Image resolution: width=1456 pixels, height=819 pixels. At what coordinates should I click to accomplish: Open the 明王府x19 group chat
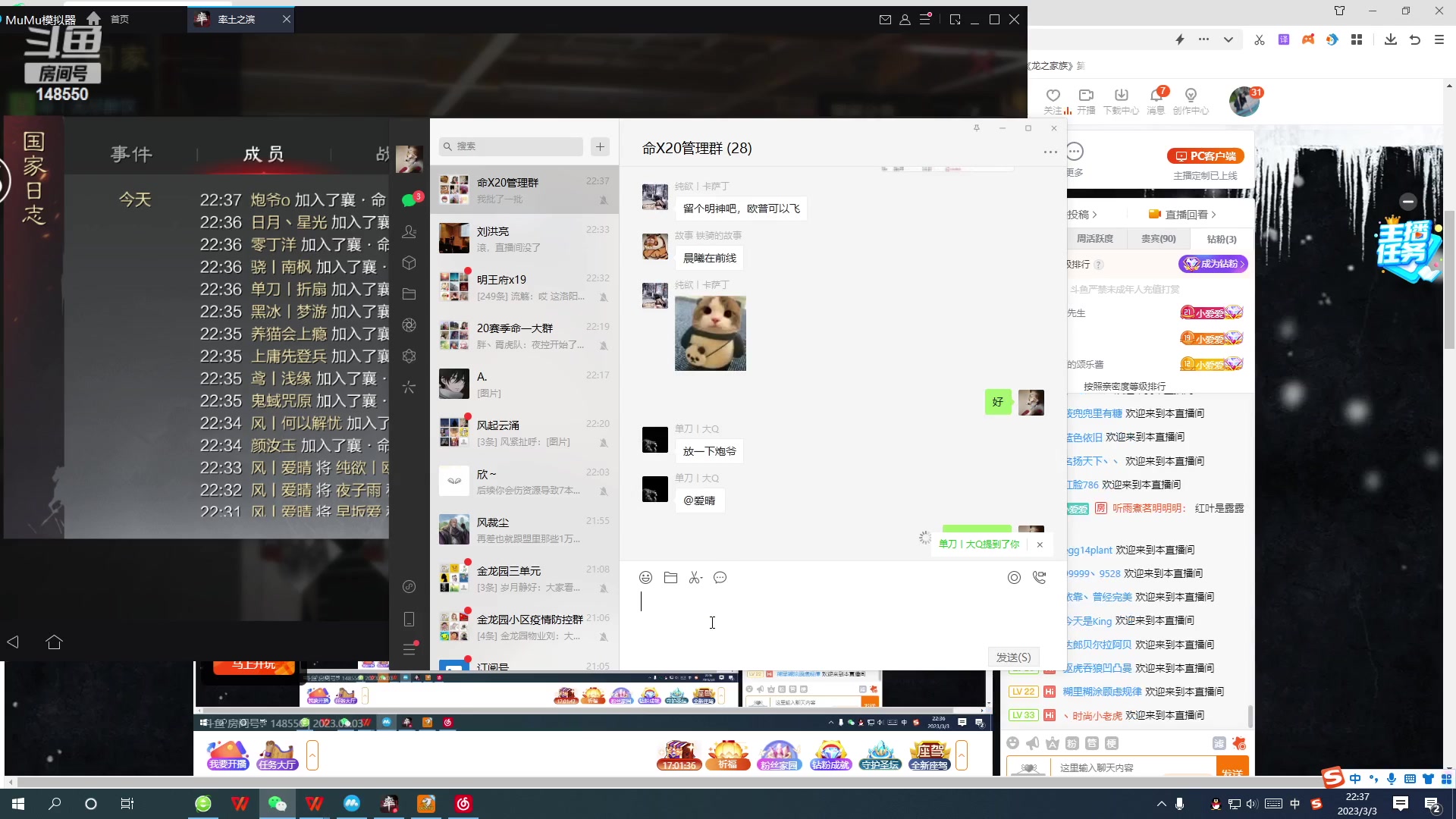524,287
